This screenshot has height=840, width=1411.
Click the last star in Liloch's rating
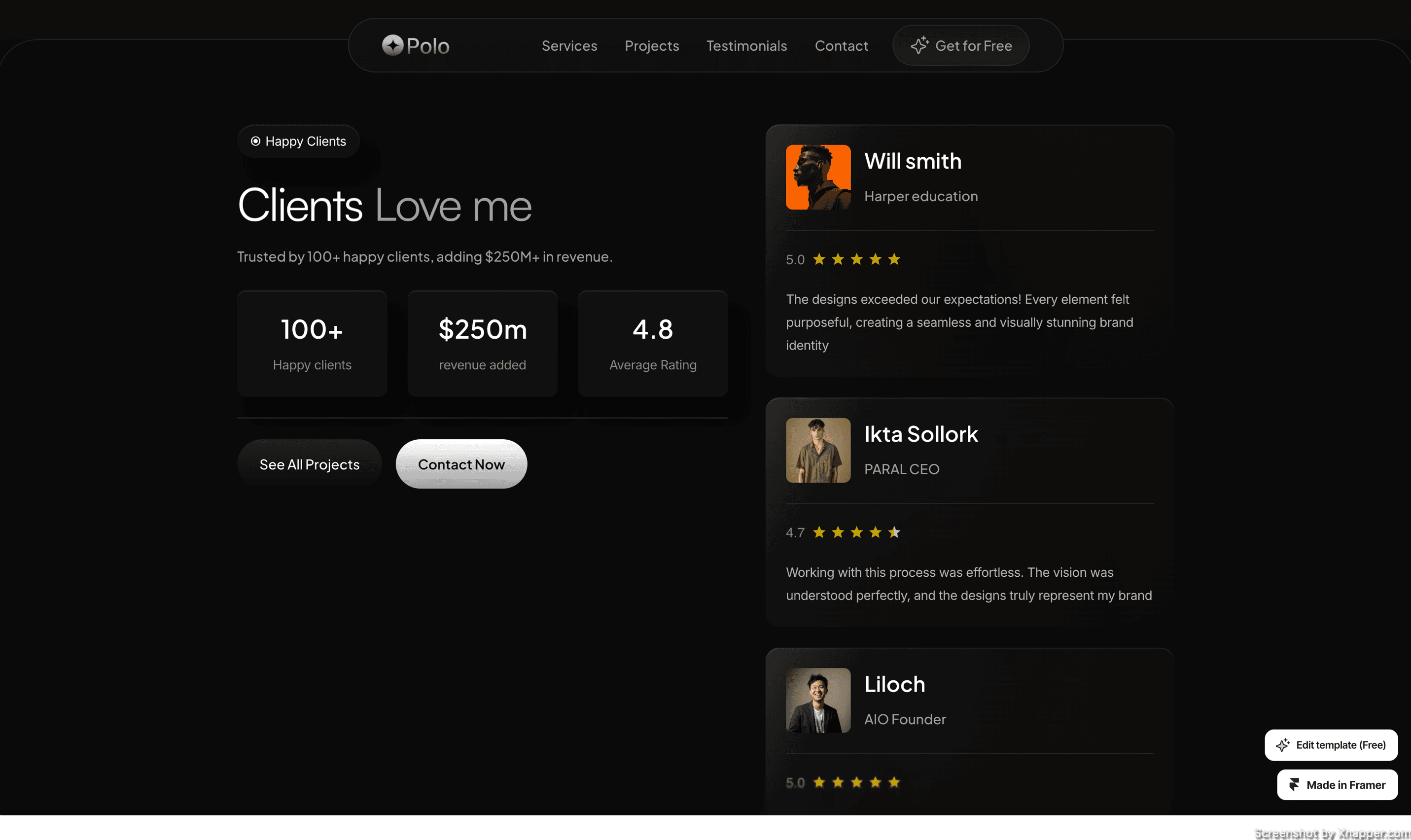tap(894, 782)
